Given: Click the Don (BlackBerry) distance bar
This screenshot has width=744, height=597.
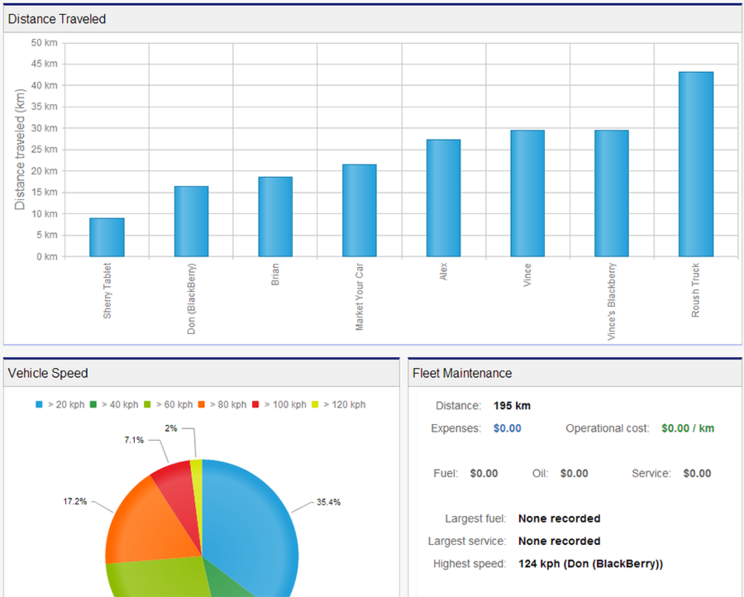Looking at the screenshot, I should (191, 221).
